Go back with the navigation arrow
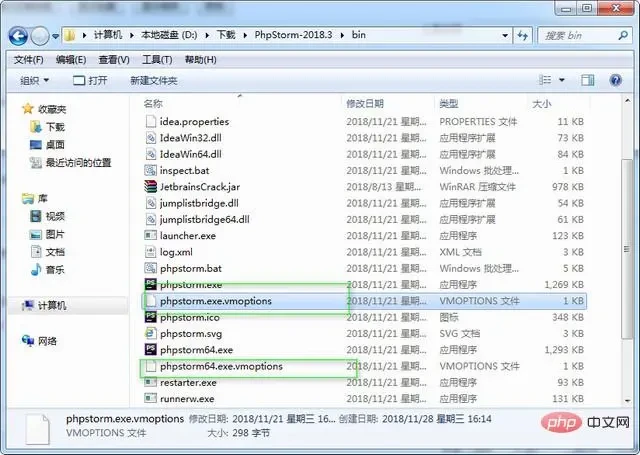Screen dimensions: 640x455 tap(17, 35)
